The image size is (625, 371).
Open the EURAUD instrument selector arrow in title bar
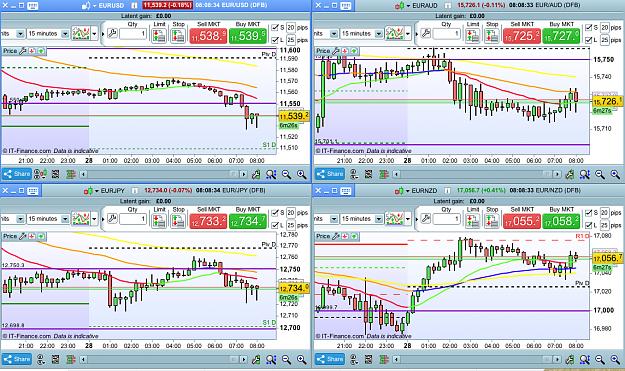408,6
